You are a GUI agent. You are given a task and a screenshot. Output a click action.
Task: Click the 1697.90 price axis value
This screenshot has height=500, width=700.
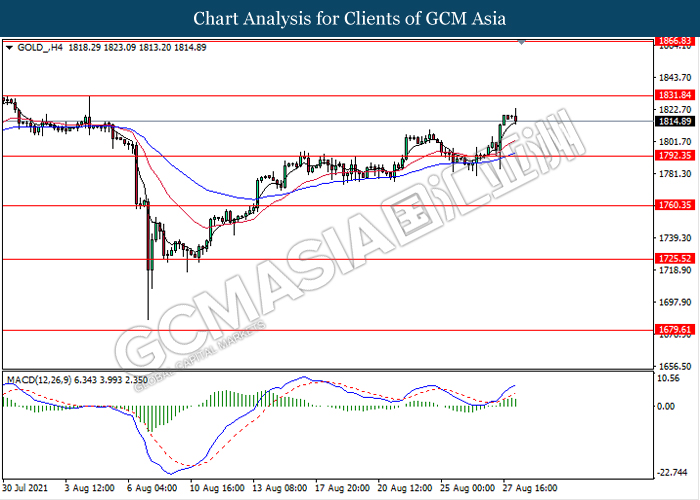click(675, 302)
